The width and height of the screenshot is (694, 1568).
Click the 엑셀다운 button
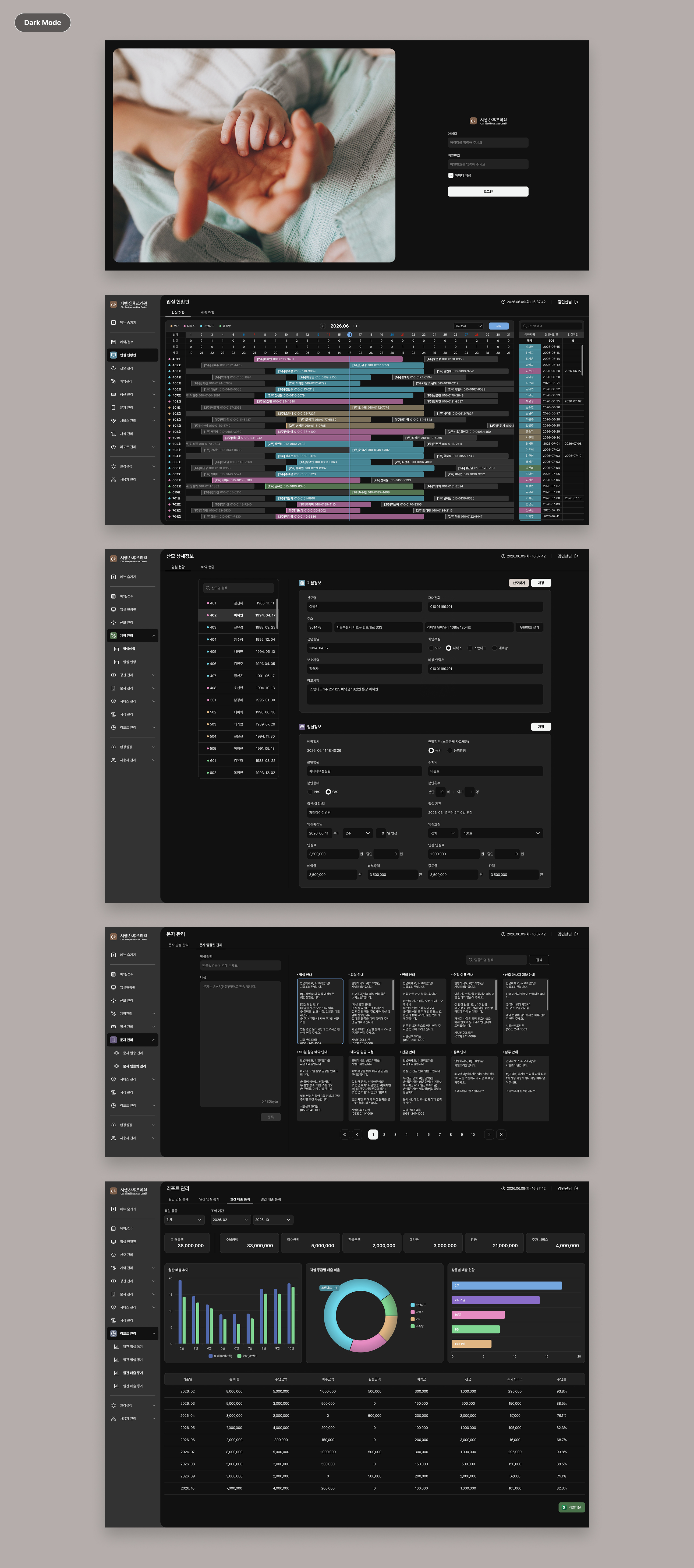[x=572, y=1508]
